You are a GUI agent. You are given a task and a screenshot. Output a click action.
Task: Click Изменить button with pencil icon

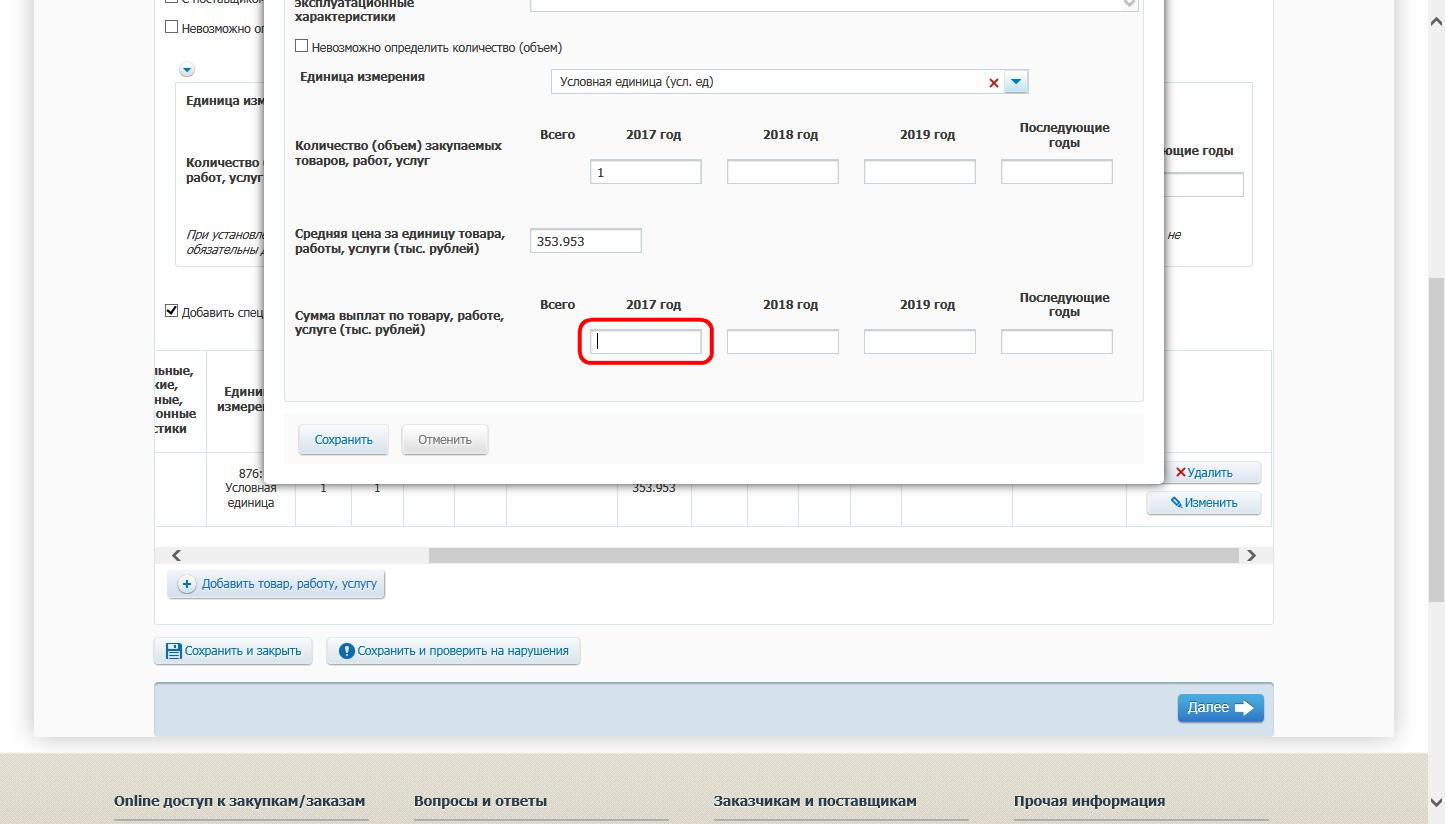tap(1203, 503)
